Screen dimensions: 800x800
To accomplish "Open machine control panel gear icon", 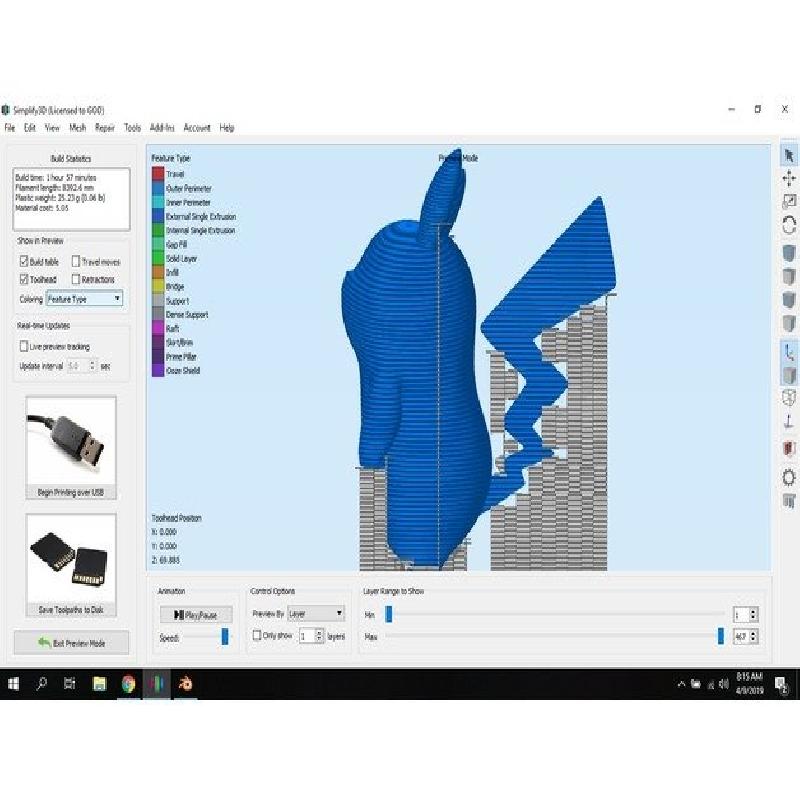I will click(789, 478).
